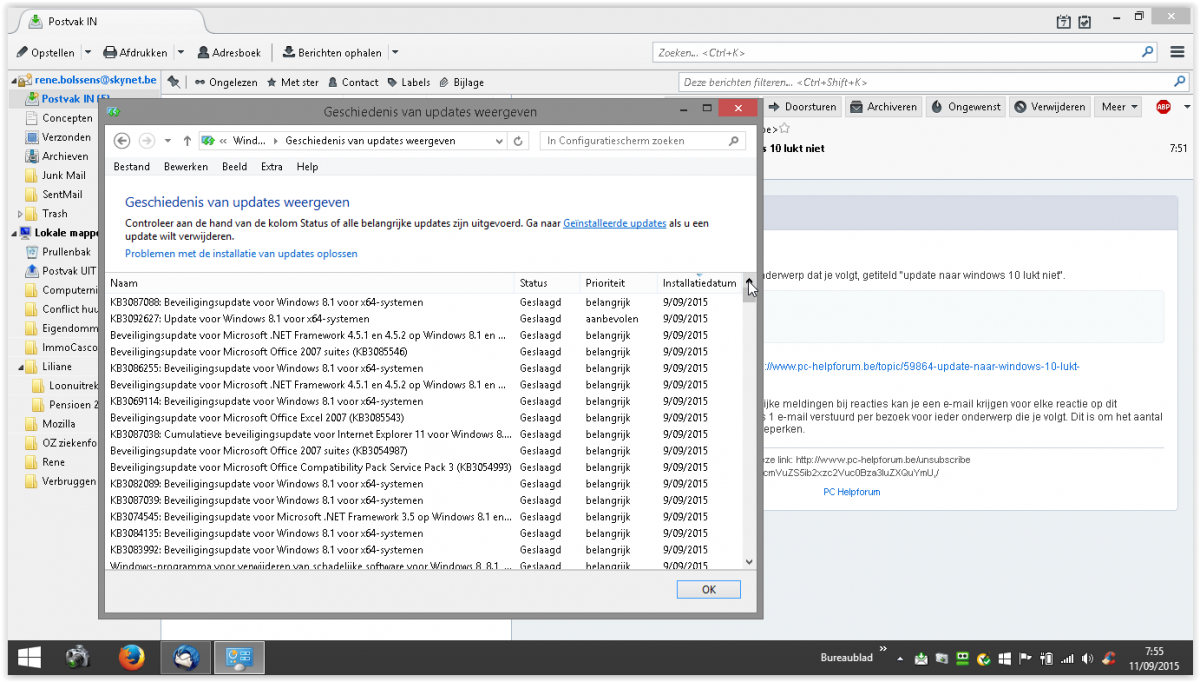Open the Prullenbak folder under Lokale mappen
Screen dimensions: 1200x682
[x=66, y=252]
